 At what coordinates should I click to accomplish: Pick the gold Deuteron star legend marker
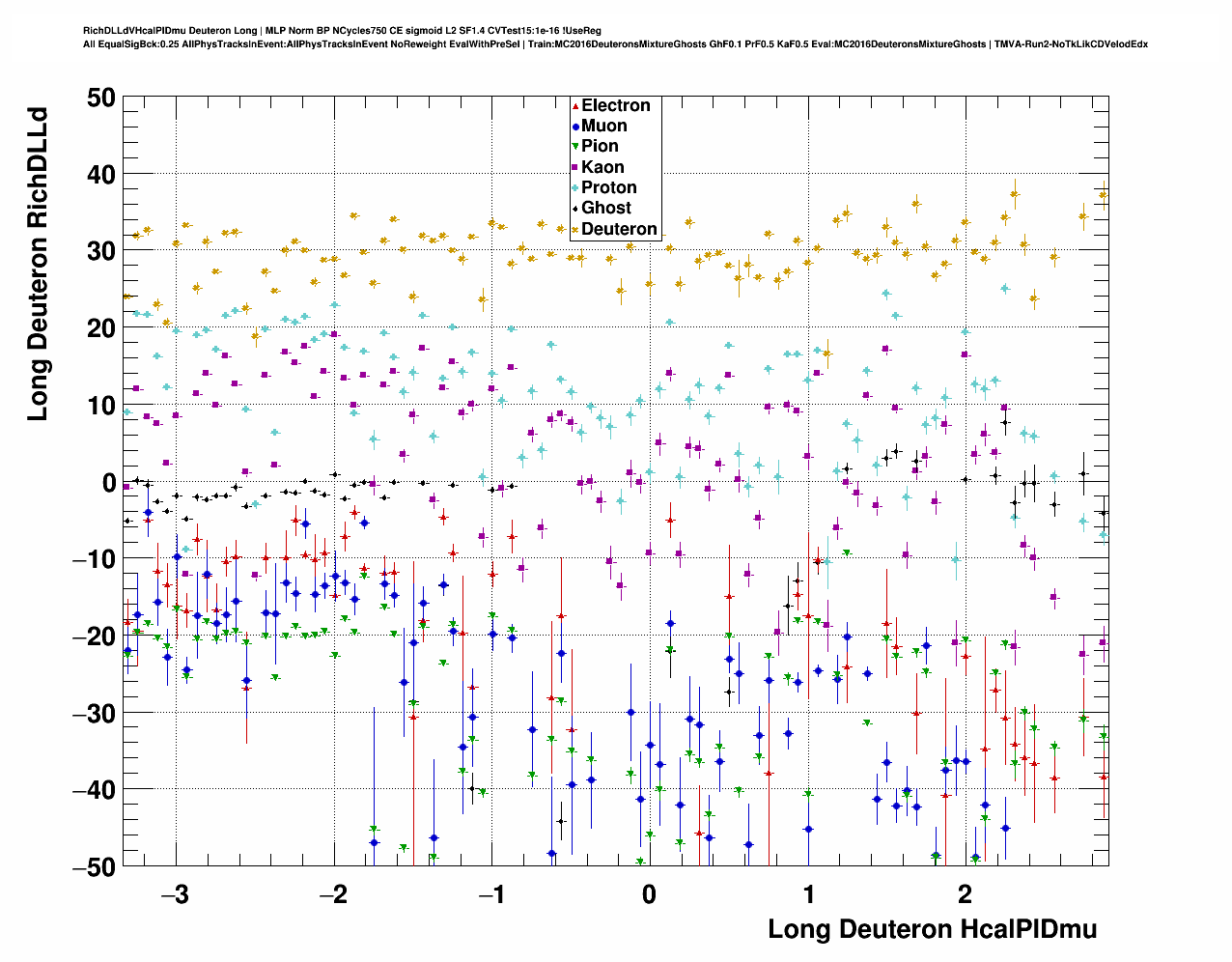click(x=575, y=230)
